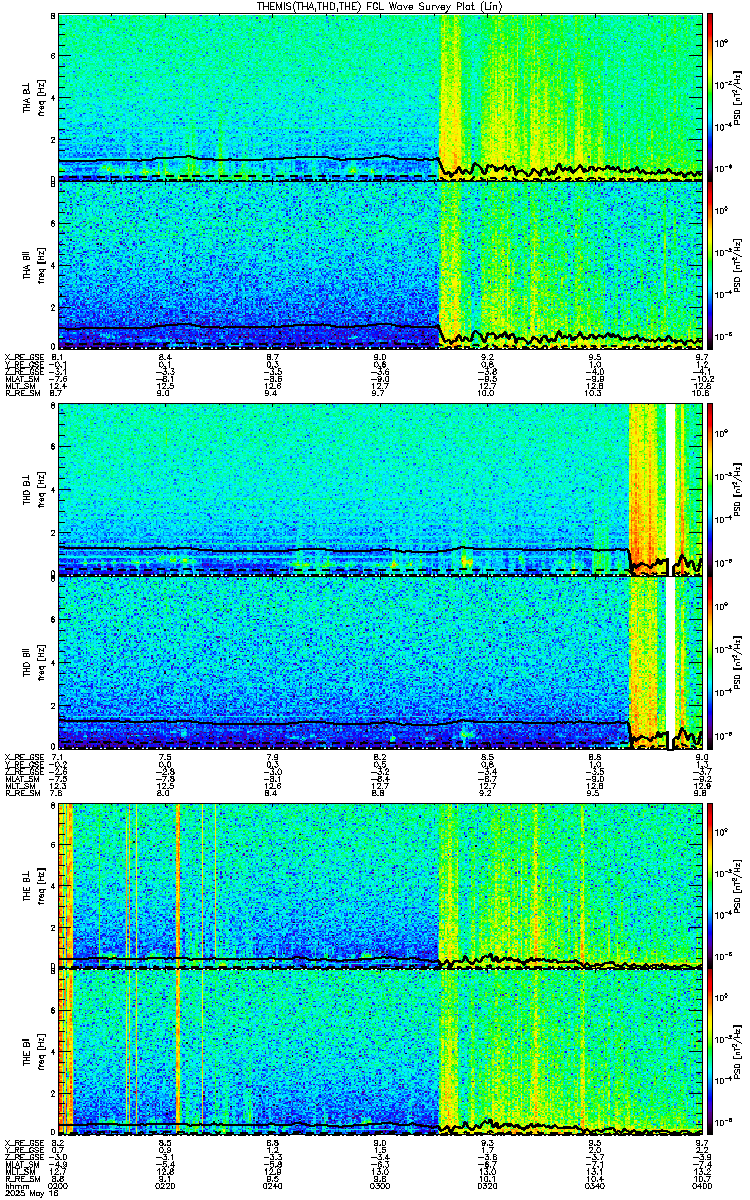Click the '0200' time tick label
The width and height of the screenshot is (750, 1200).
click(58, 1186)
